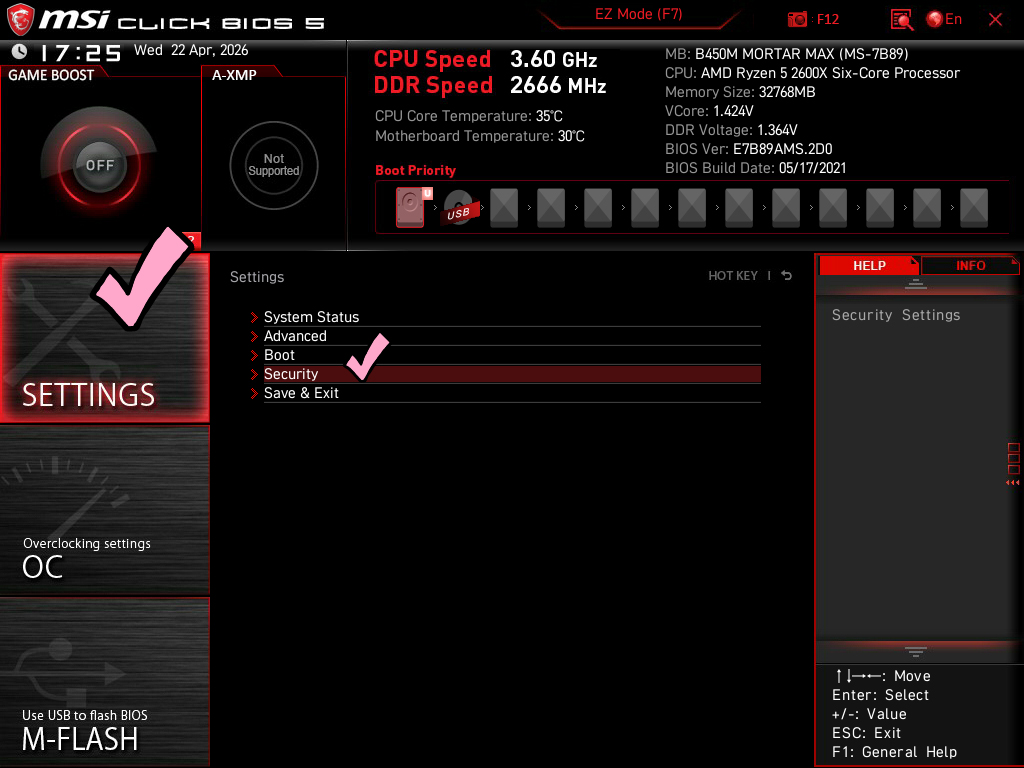Select the last empty boot priority slot
The width and height of the screenshot is (1024, 768).
click(974, 208)
